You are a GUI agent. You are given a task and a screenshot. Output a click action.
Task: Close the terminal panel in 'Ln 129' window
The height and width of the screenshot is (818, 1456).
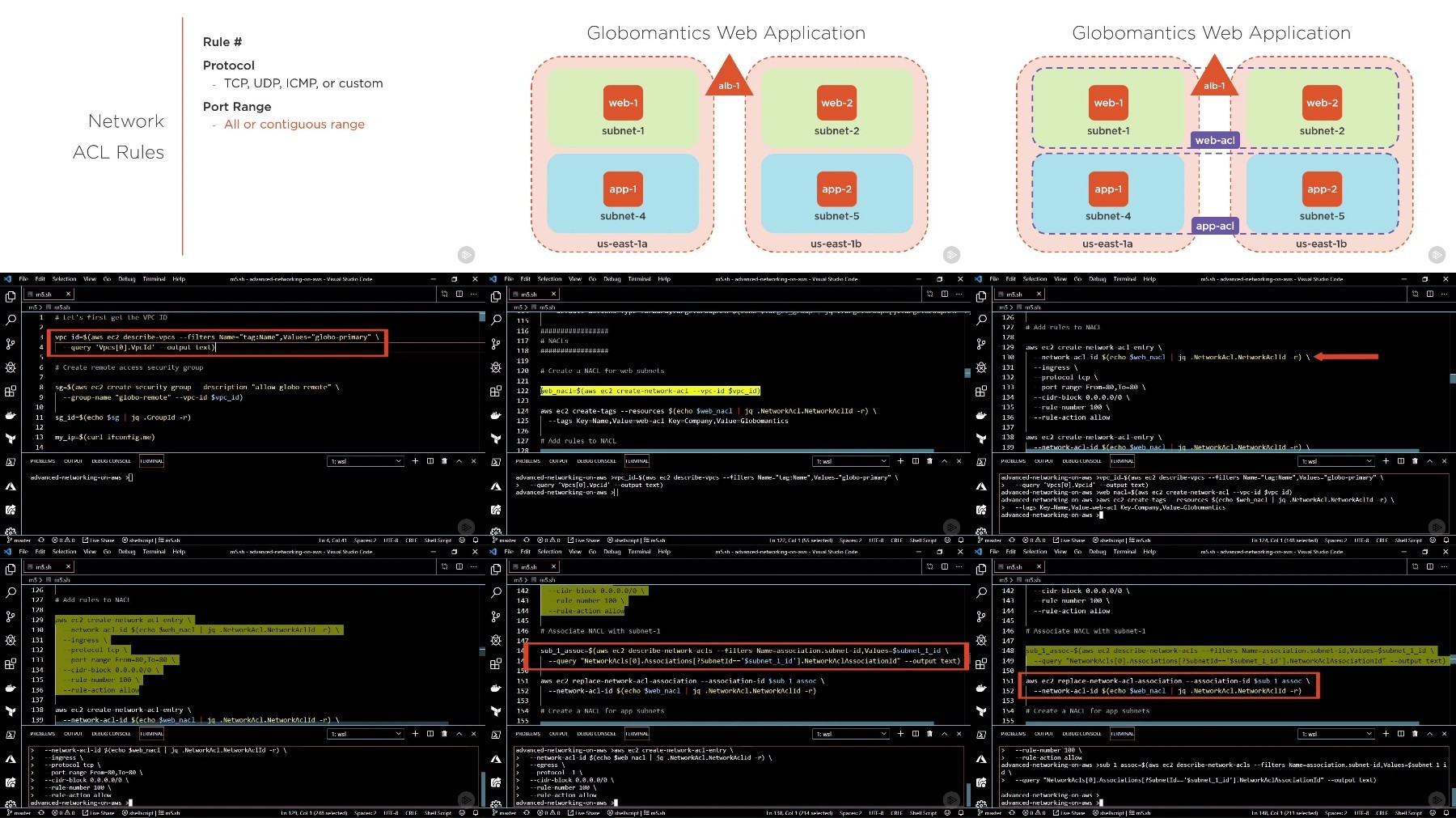pyautogui.click(x=473, y=734)
